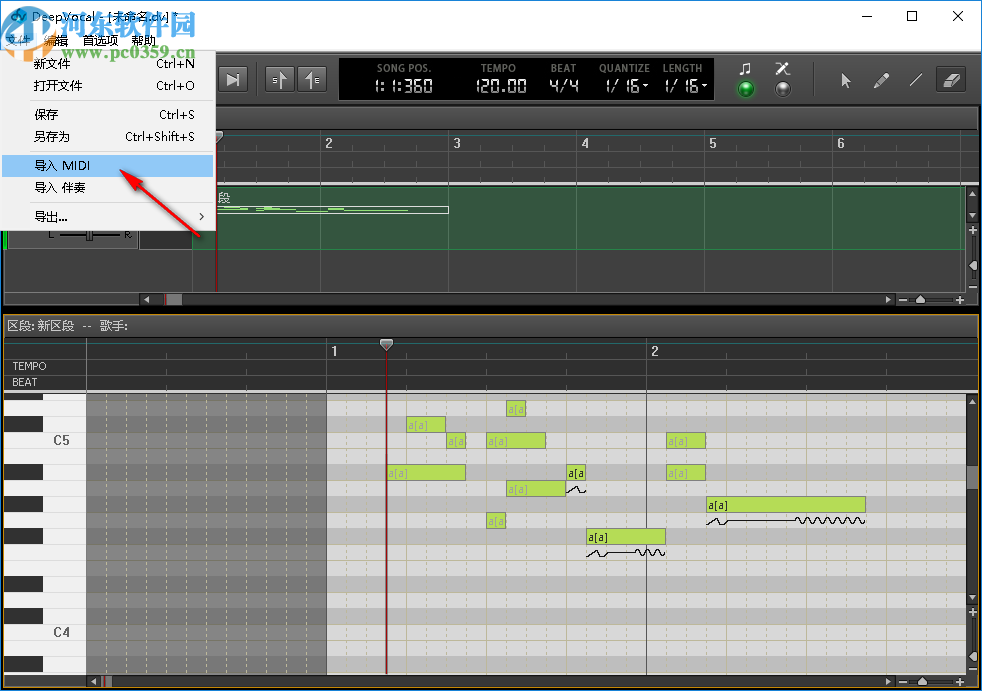Viewport: 982px width, 691px height.
Task: Click the playhead marker at measure one
Action: pos(386,344)
